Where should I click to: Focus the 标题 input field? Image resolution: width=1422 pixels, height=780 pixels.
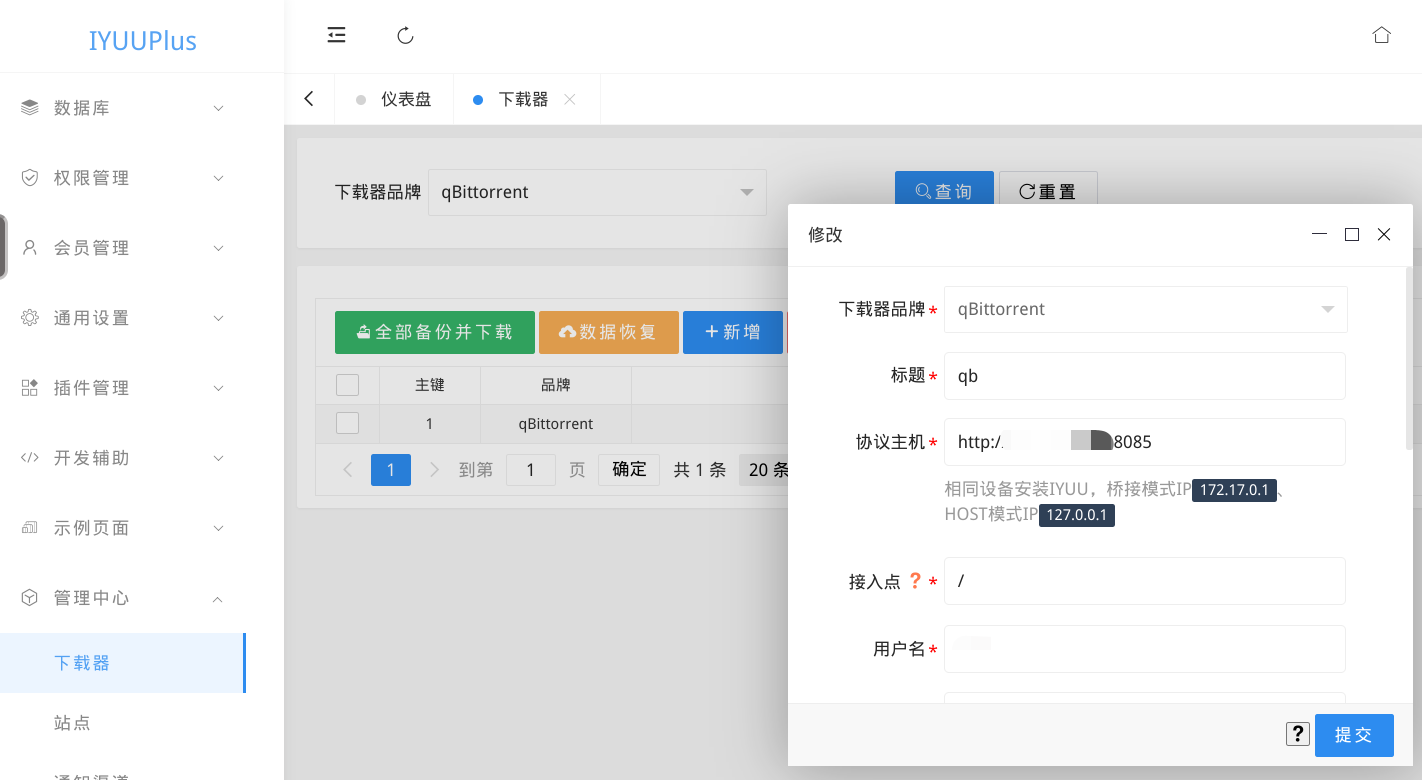pos(1145,376)
